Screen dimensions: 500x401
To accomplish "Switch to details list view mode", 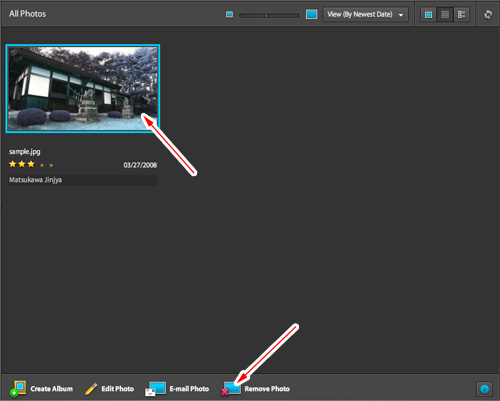I will [462, 15].
